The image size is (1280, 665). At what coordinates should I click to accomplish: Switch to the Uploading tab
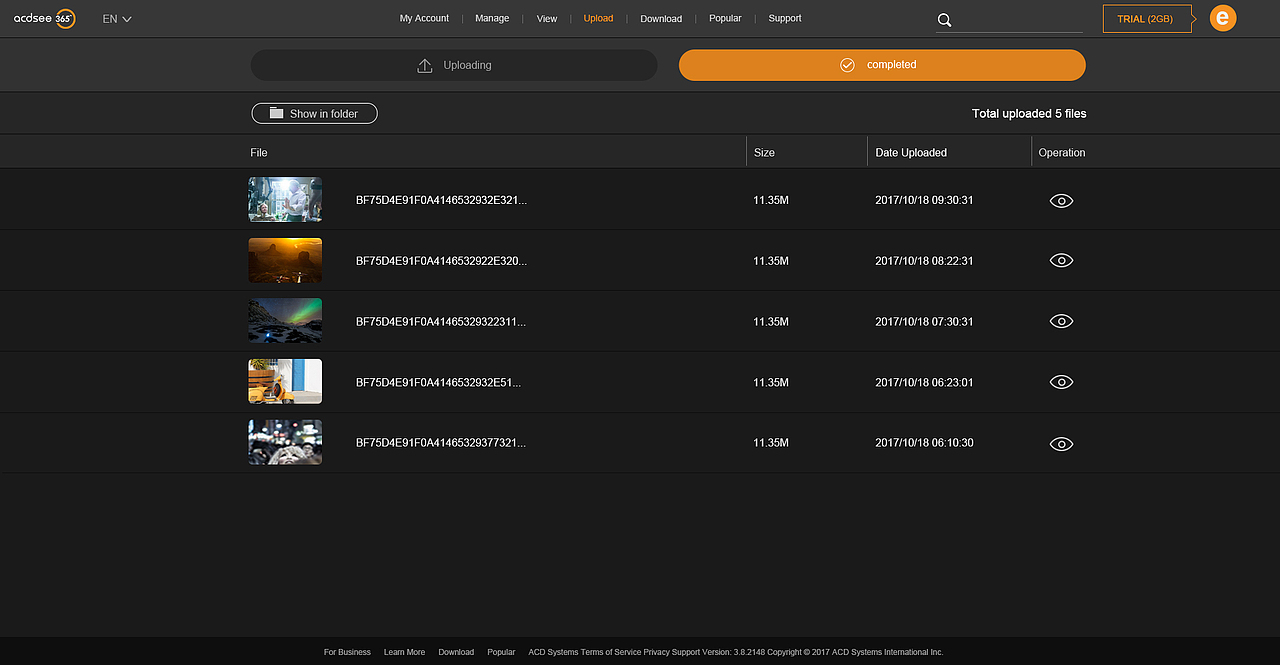[454, 65]
